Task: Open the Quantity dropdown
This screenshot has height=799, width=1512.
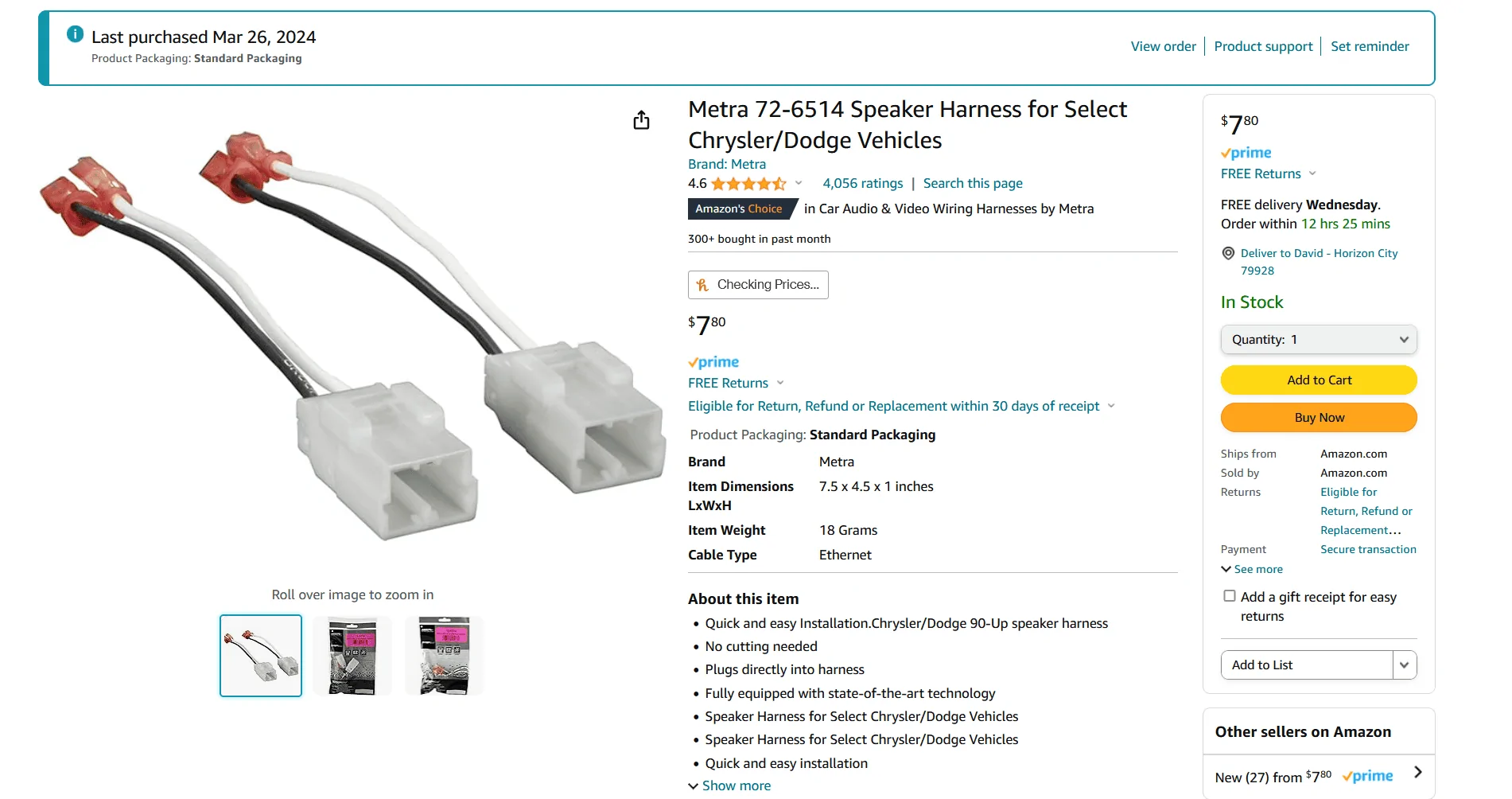Action: pos(1319,340)
